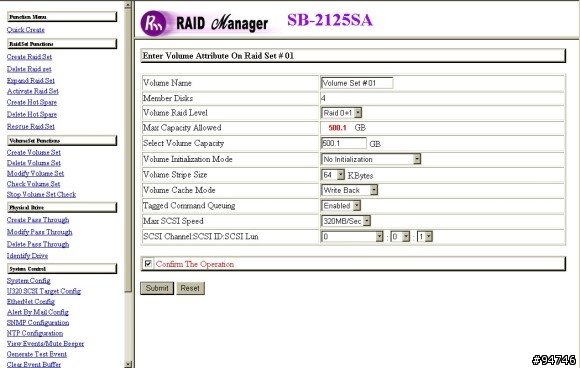Open the Create Raid Set link
580x368 pixels.
coord(29,57)
